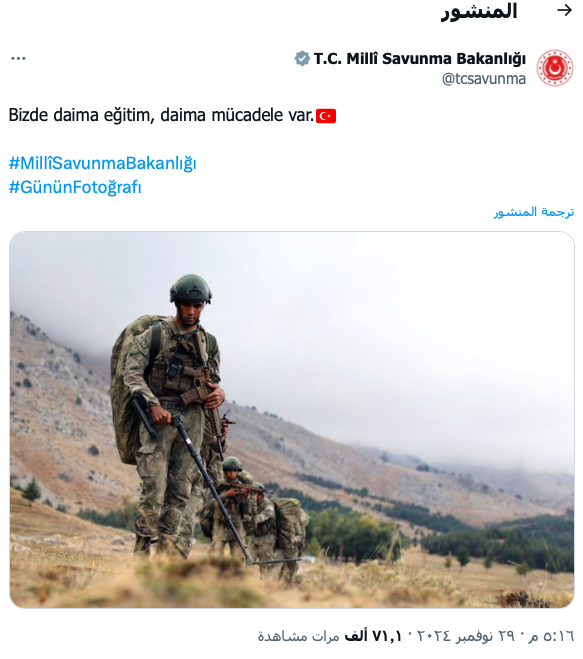583x659 pixels.
Task: Open the #MillîSavunmaBakanlığı hashtag
Action: 103,163
